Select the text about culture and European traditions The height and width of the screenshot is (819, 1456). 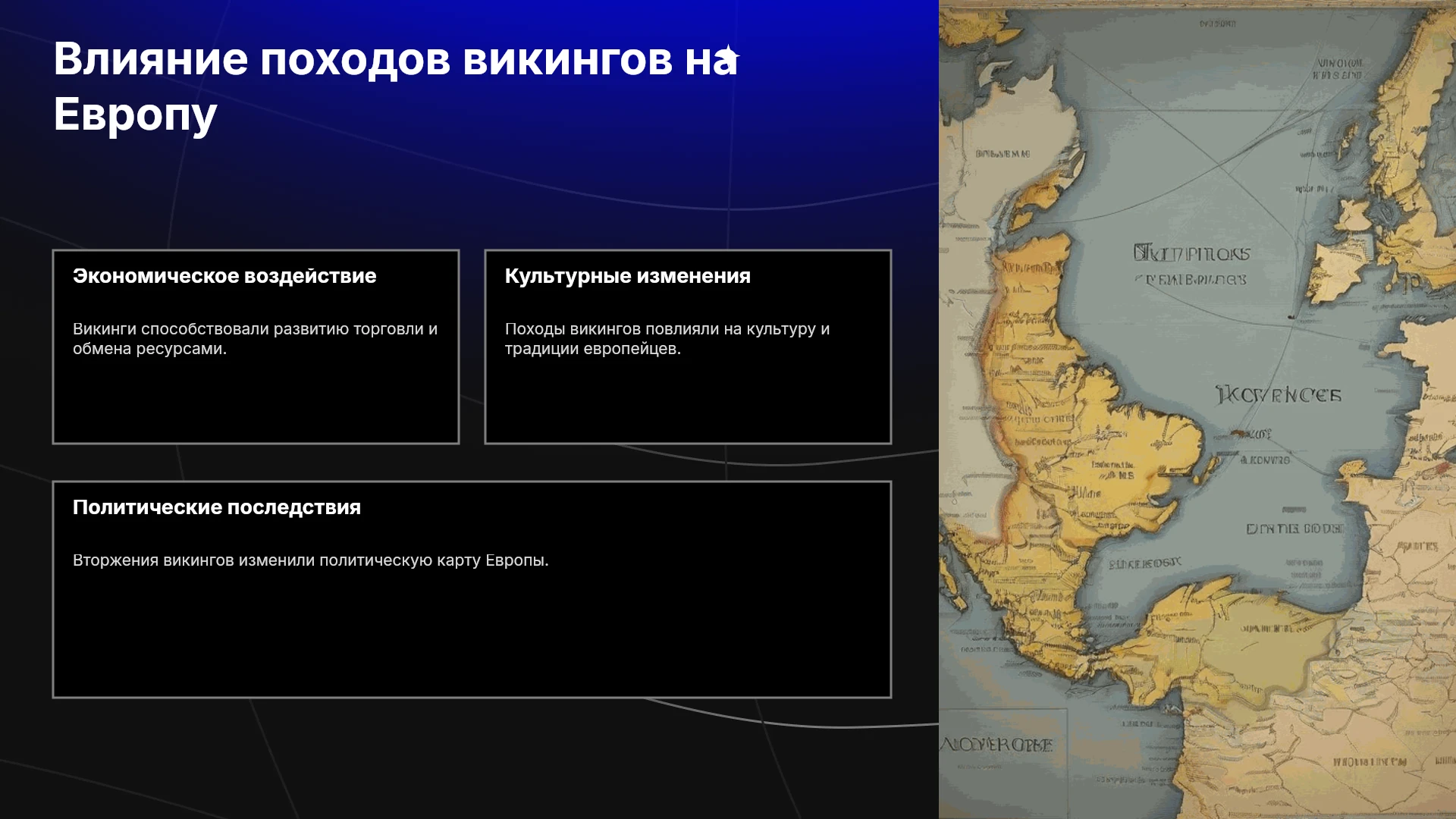pos(667,339)
